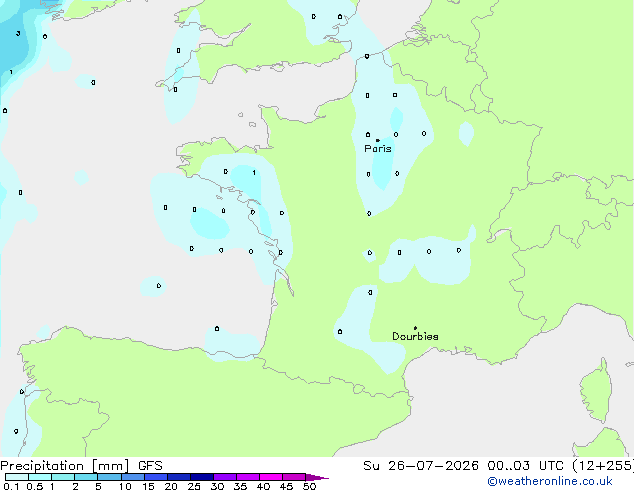The image size is (634, 490).
Task: Click the '30' legend scale label
Action: [x=217, y=486]
